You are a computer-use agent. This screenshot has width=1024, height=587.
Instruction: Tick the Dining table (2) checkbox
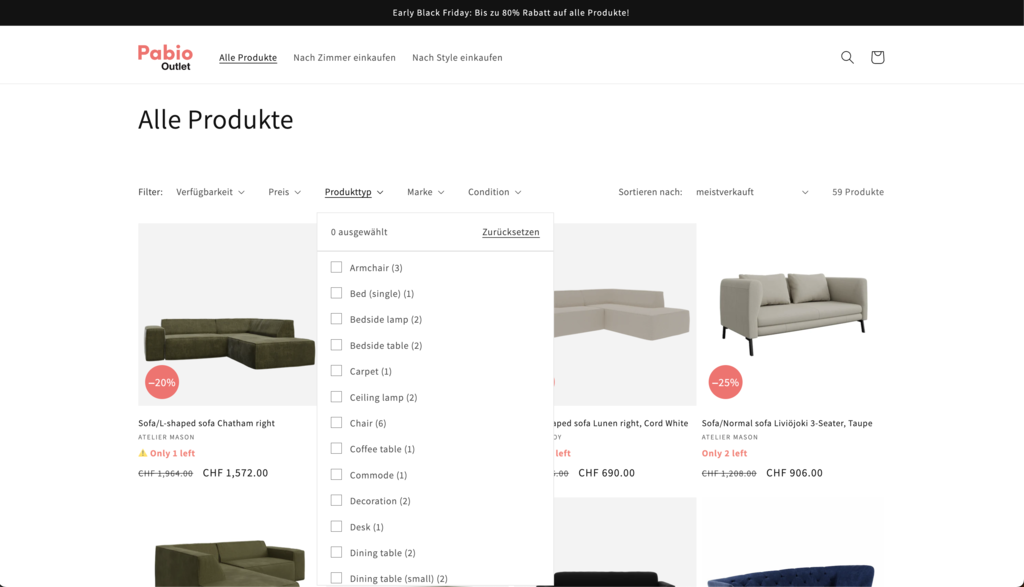click(x=336, y=552)
